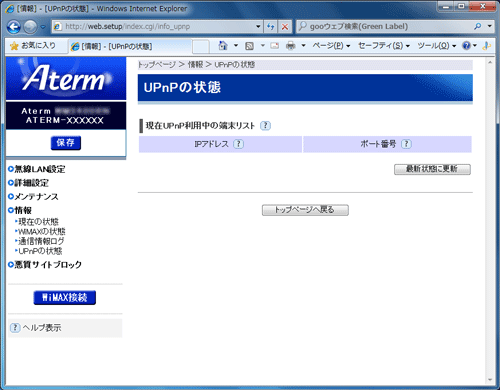This screenshot has width=500, height=390.
Task: Click the browser Forward arrow button
Action: click(x=30, y=27)
